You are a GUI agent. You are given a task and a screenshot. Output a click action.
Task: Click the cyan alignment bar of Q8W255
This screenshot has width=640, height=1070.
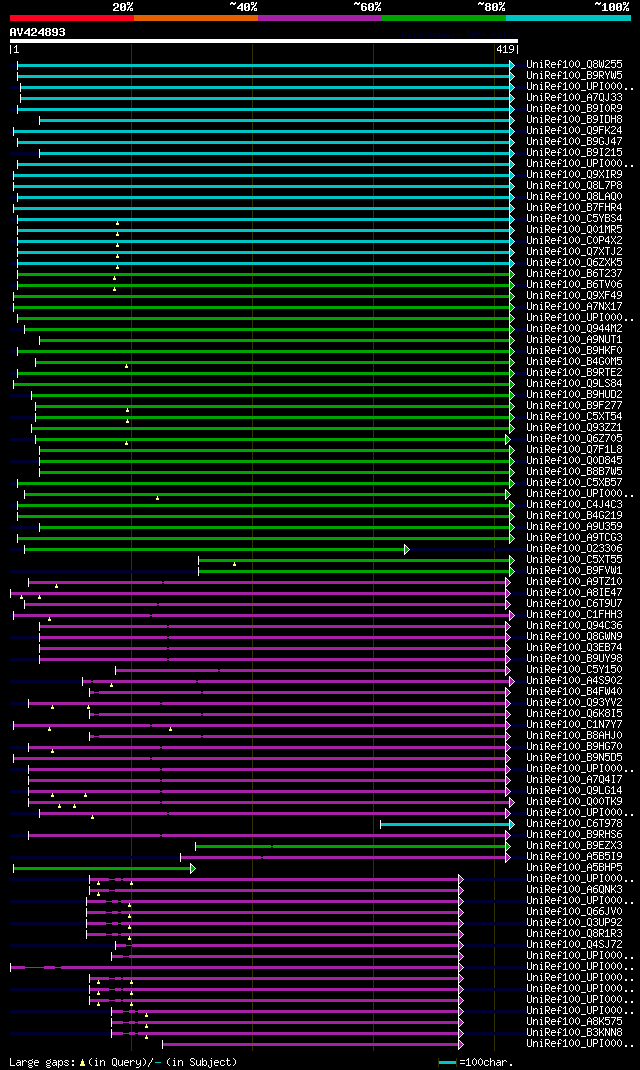tap(265, 65)
